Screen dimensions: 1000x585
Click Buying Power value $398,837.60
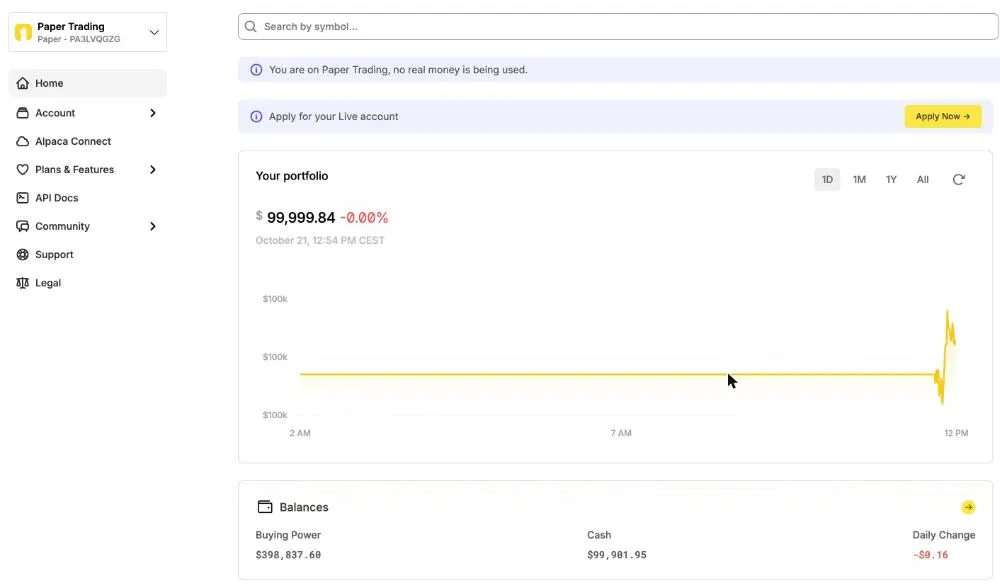click(x=288, y=555)
